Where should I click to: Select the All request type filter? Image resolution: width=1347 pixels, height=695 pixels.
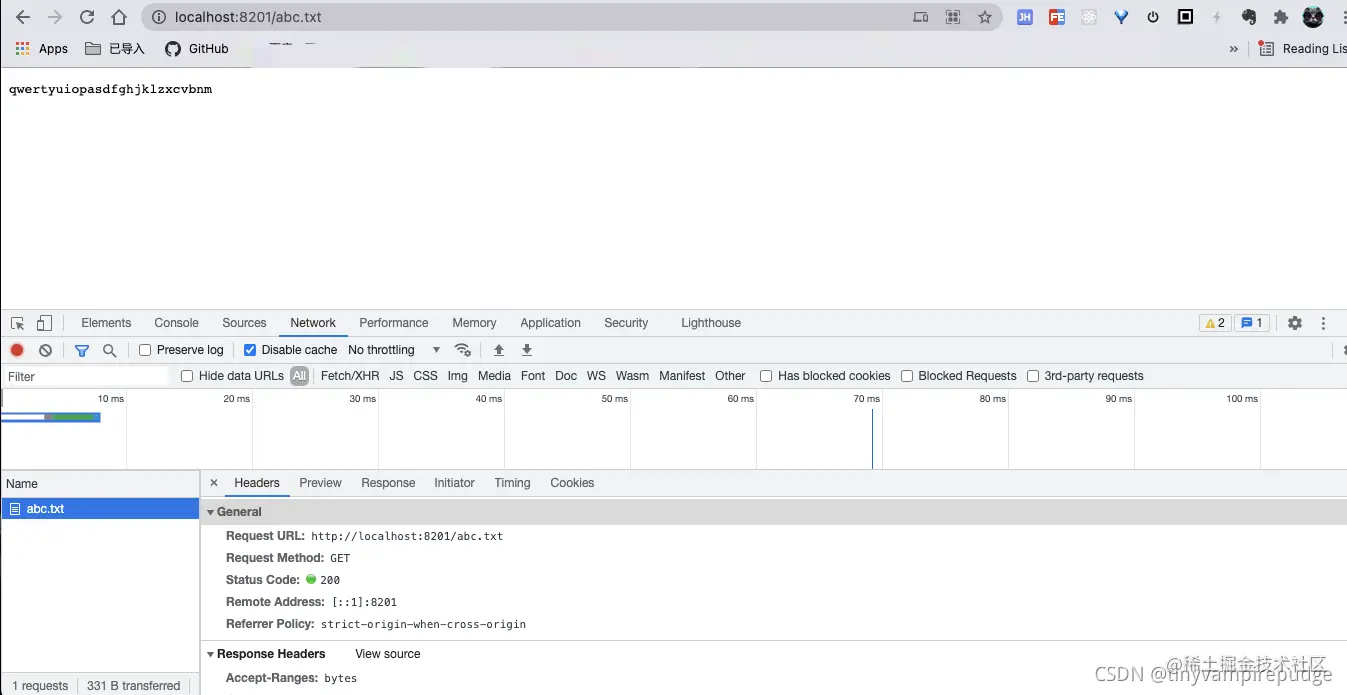point(299,376)
